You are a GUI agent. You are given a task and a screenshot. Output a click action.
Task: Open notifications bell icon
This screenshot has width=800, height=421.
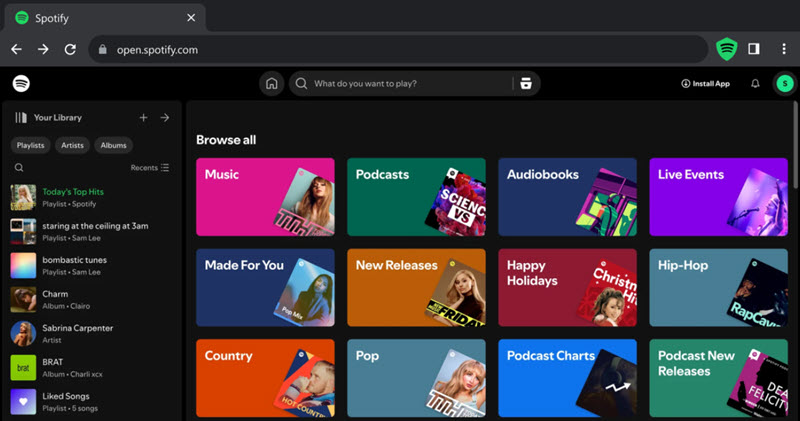pos(755,84)
